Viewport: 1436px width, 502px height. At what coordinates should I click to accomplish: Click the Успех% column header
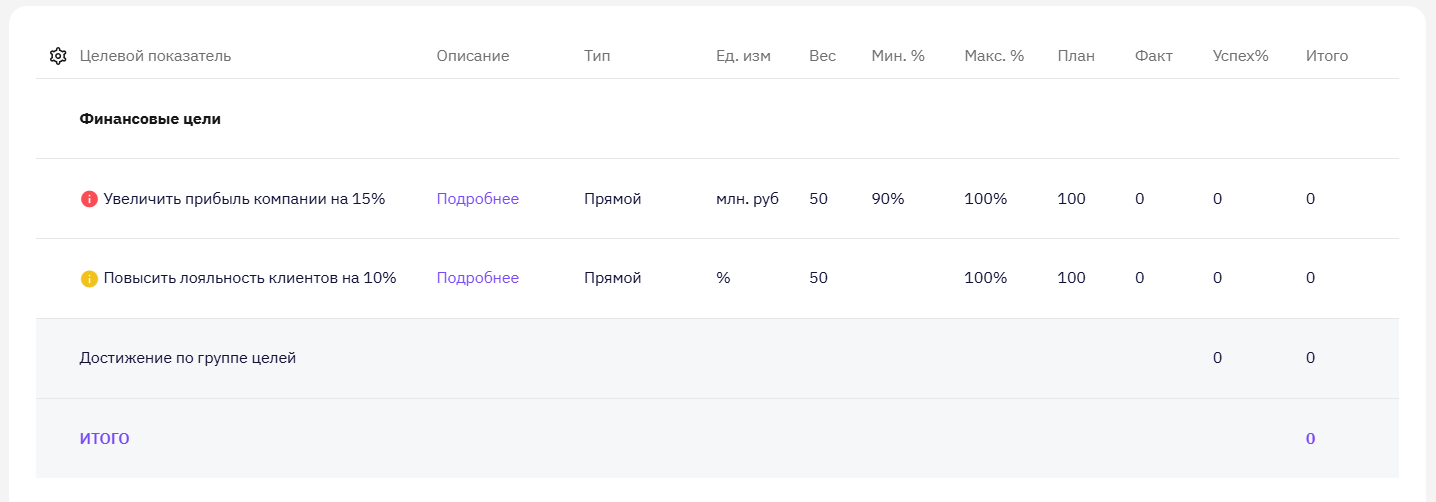(1240, 56)
